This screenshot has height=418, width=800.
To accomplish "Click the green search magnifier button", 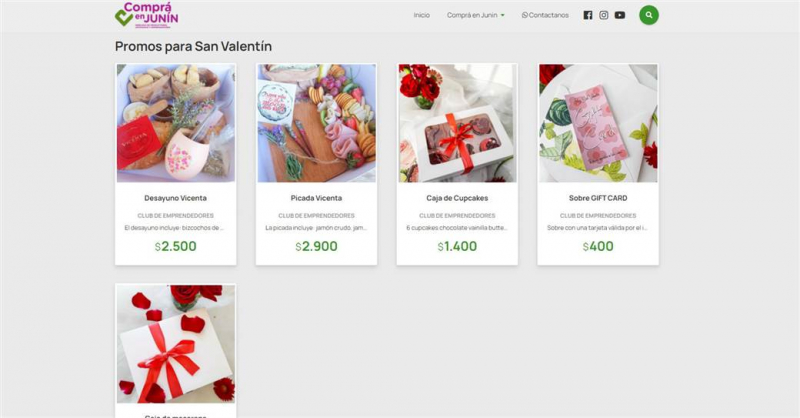I will pyautogui.click(x=649, y=15).
